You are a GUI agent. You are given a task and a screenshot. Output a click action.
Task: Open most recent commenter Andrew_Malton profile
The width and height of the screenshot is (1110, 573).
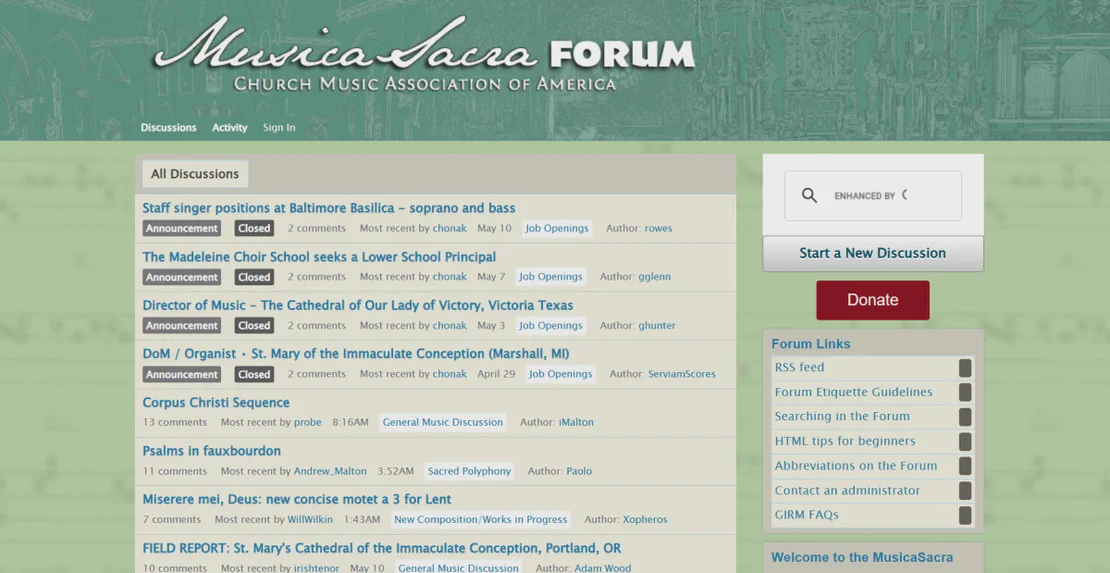(330, 471)
